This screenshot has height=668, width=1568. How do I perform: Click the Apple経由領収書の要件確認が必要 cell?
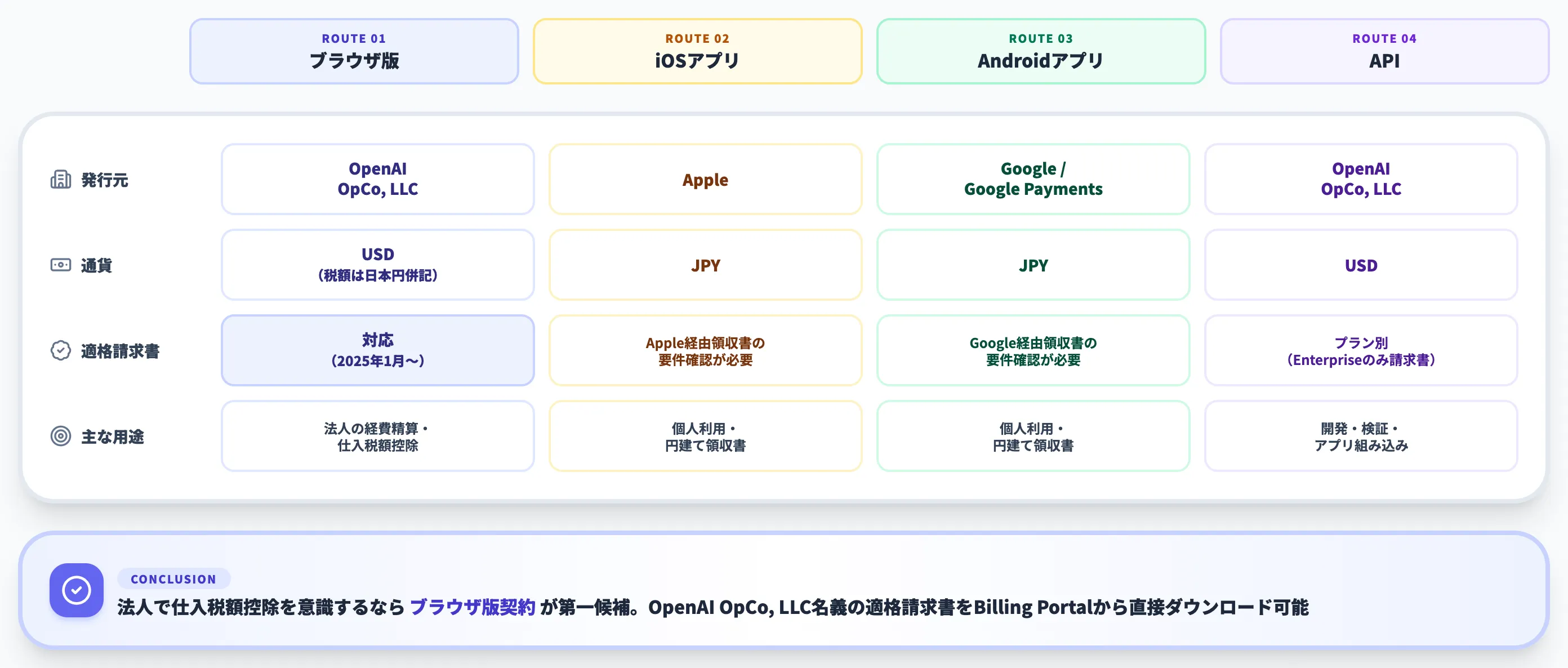click(x=706, y=350)
